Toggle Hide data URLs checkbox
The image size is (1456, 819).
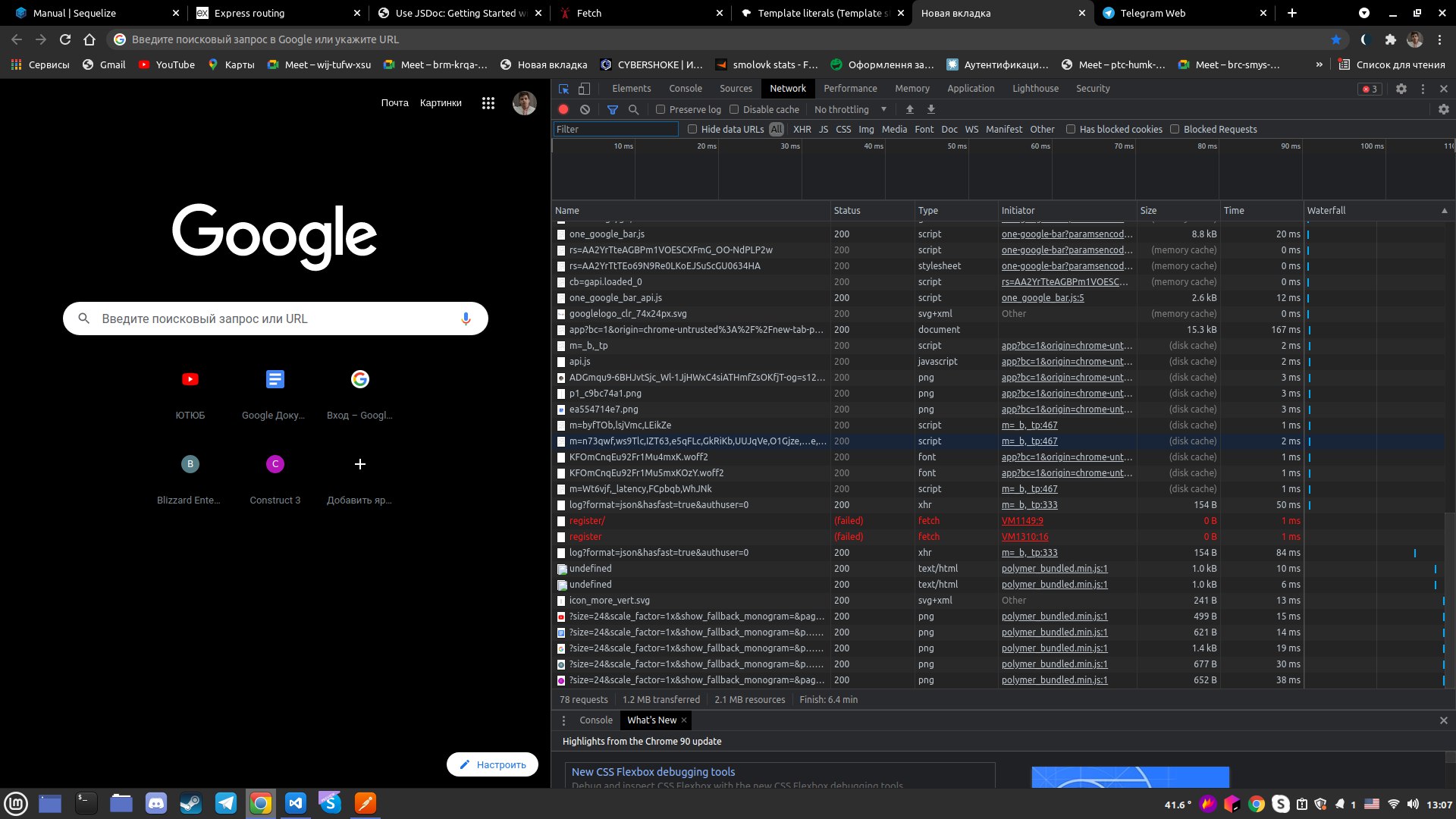(692, 129)
